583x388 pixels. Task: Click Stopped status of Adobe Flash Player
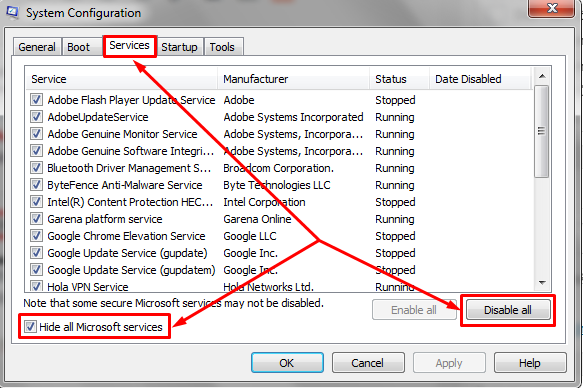pyautogui.click(x=395, y=100)
